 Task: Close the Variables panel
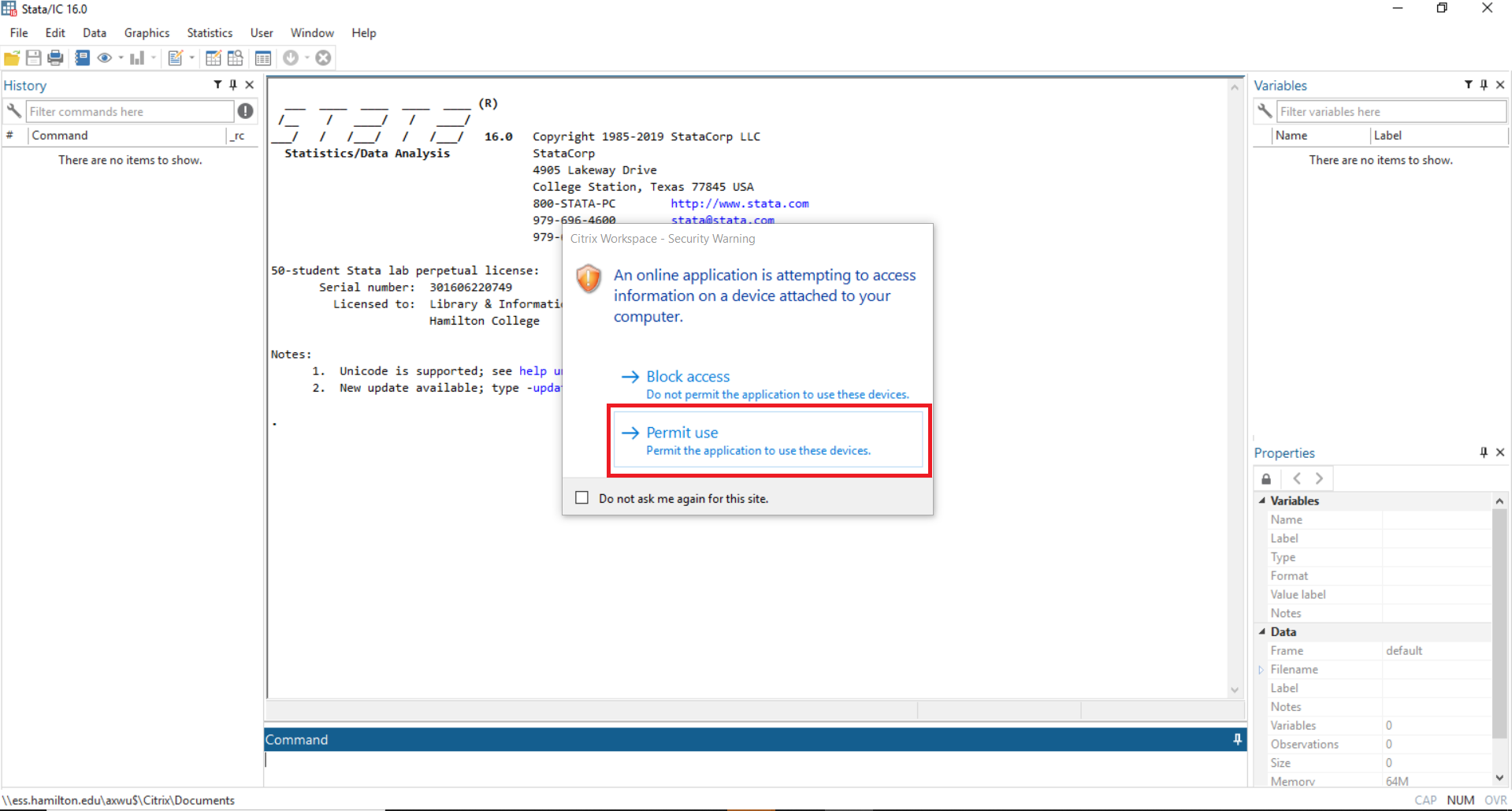pyautogui.click(x=1500, y=84)
